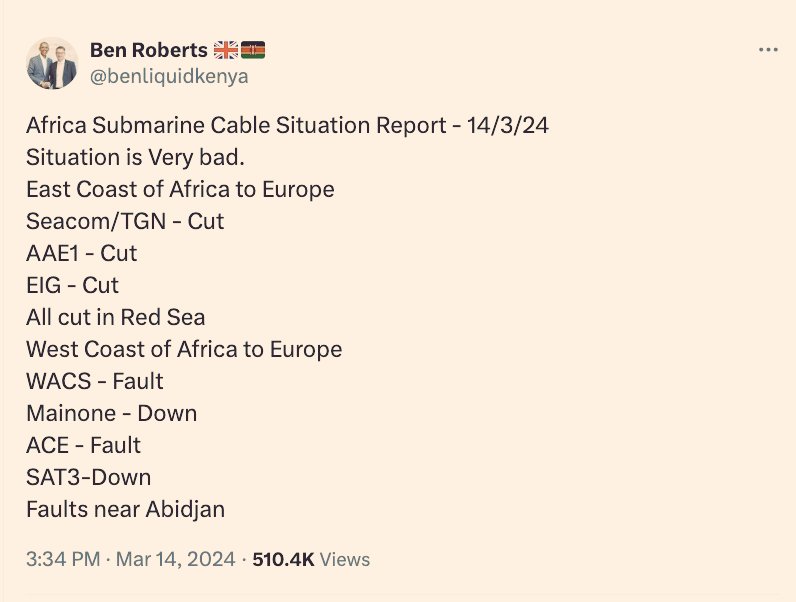This screenshot has width=796, height=602.
Task: Click the 510.4K view count number
Action: click(x=283, y=559)
